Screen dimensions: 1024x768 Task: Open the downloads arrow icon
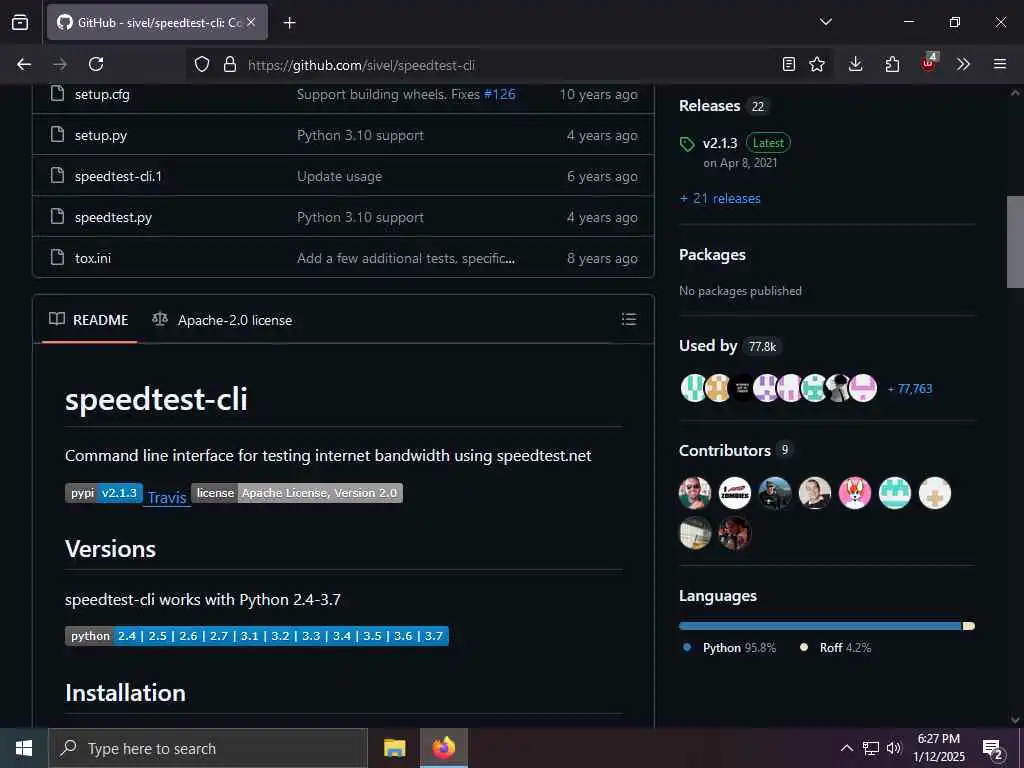[856, 64]
